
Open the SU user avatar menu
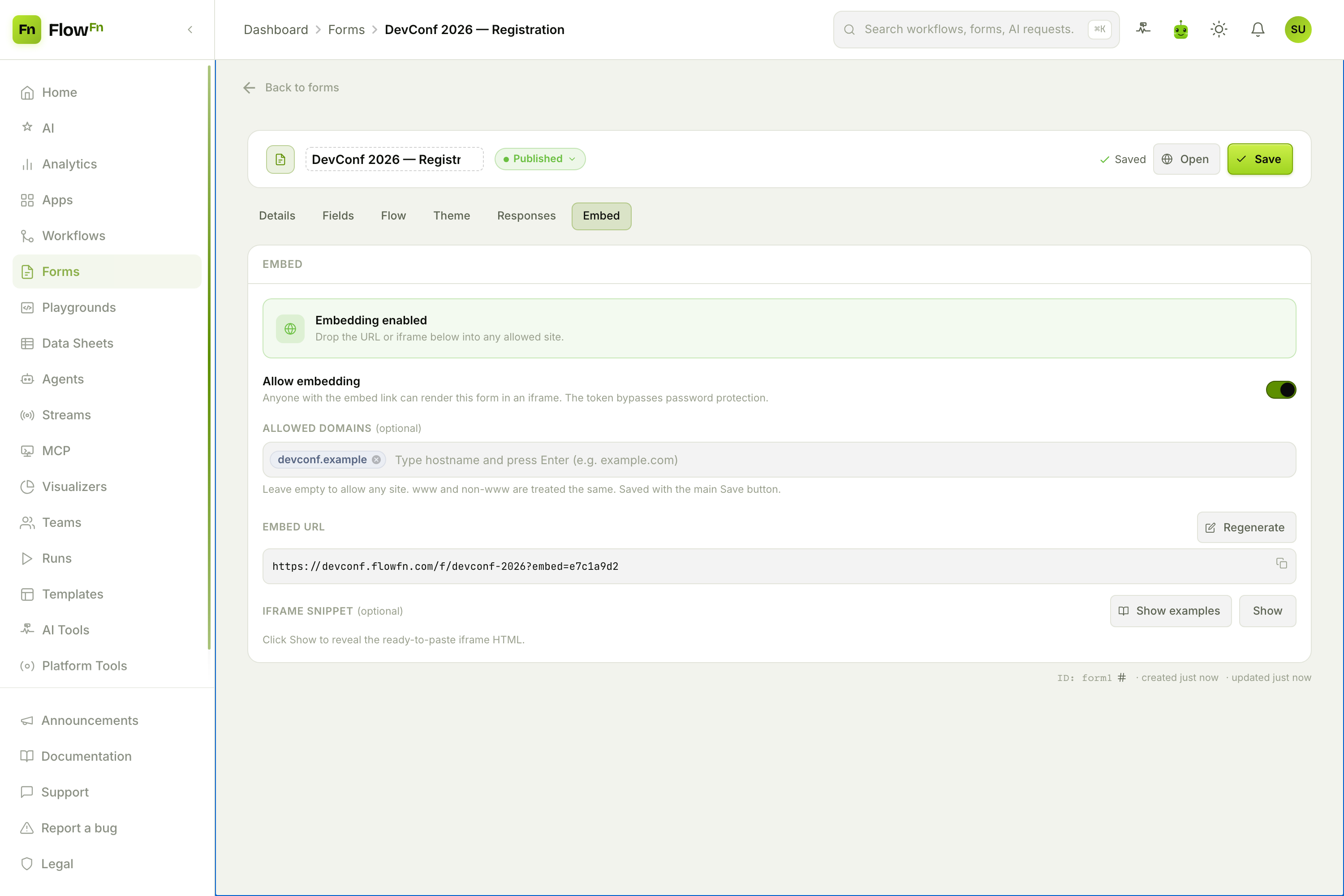tap(1298, 29)
